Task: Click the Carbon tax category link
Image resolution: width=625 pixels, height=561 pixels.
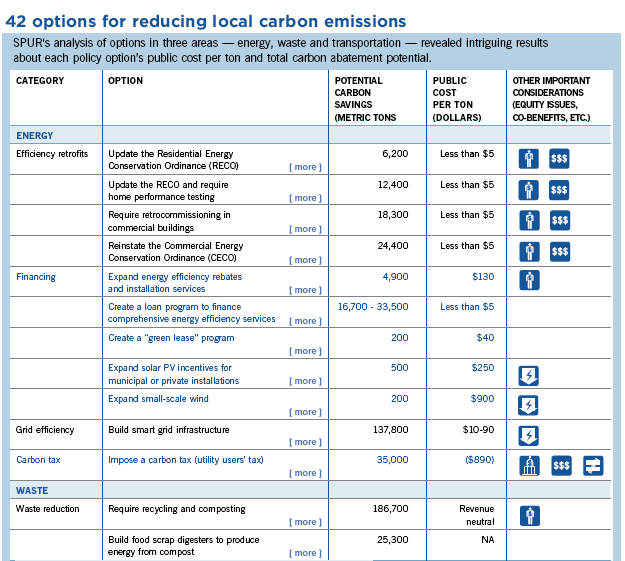Action: (x=38, y=460)
